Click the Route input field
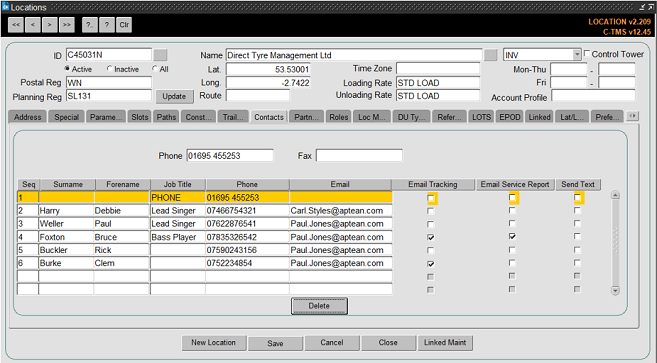 (x=258, y=96)
